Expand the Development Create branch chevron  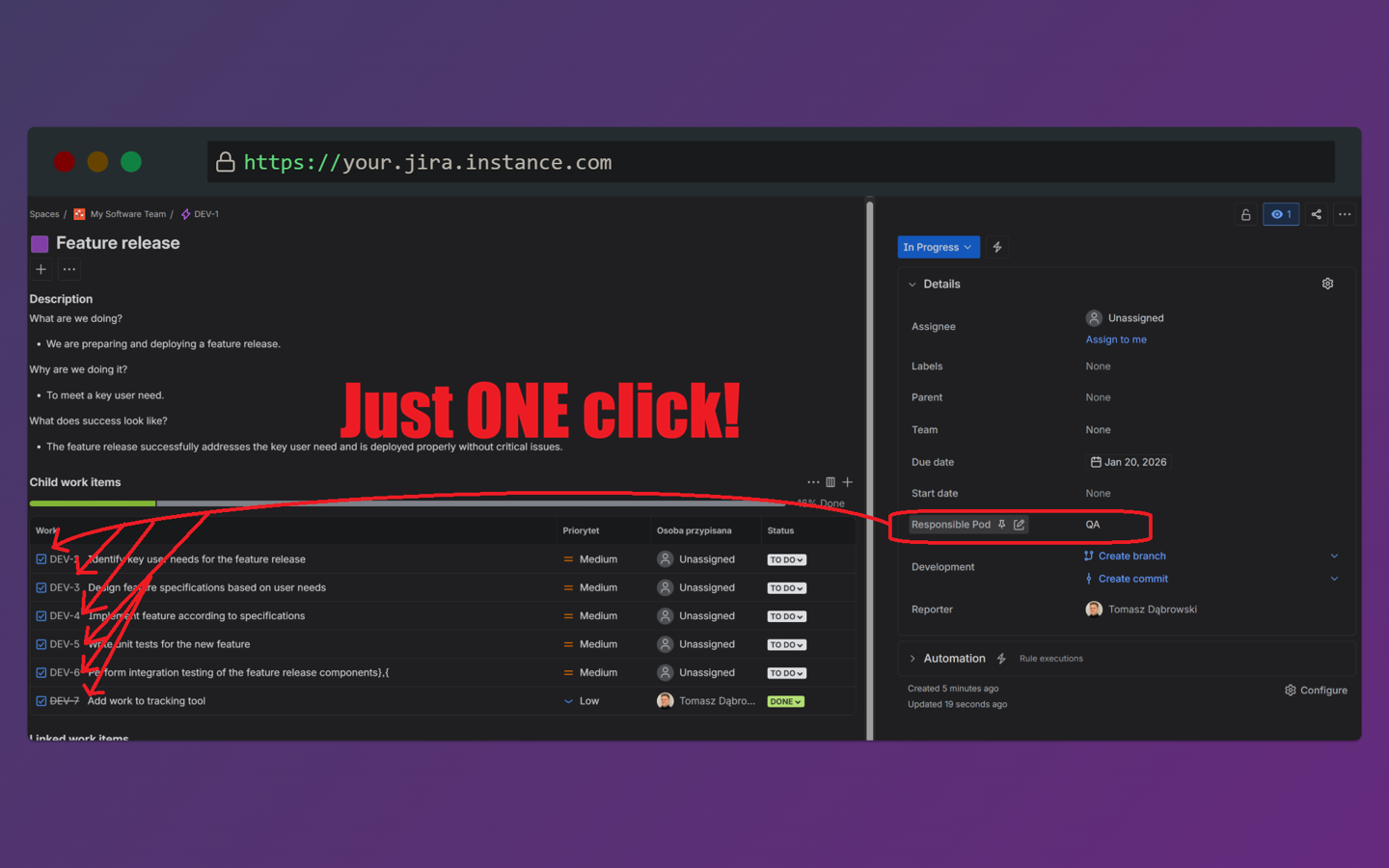(x=1334, y=556)
